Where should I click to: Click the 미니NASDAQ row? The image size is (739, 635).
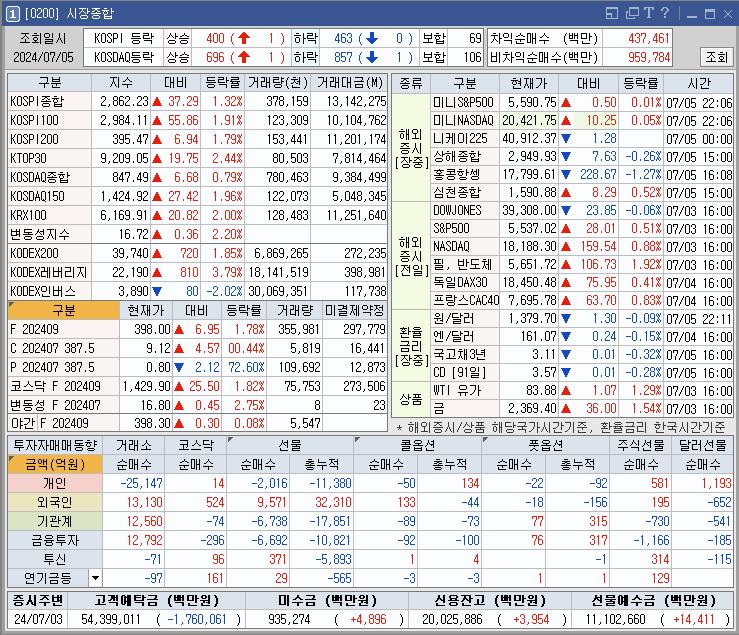582,121
